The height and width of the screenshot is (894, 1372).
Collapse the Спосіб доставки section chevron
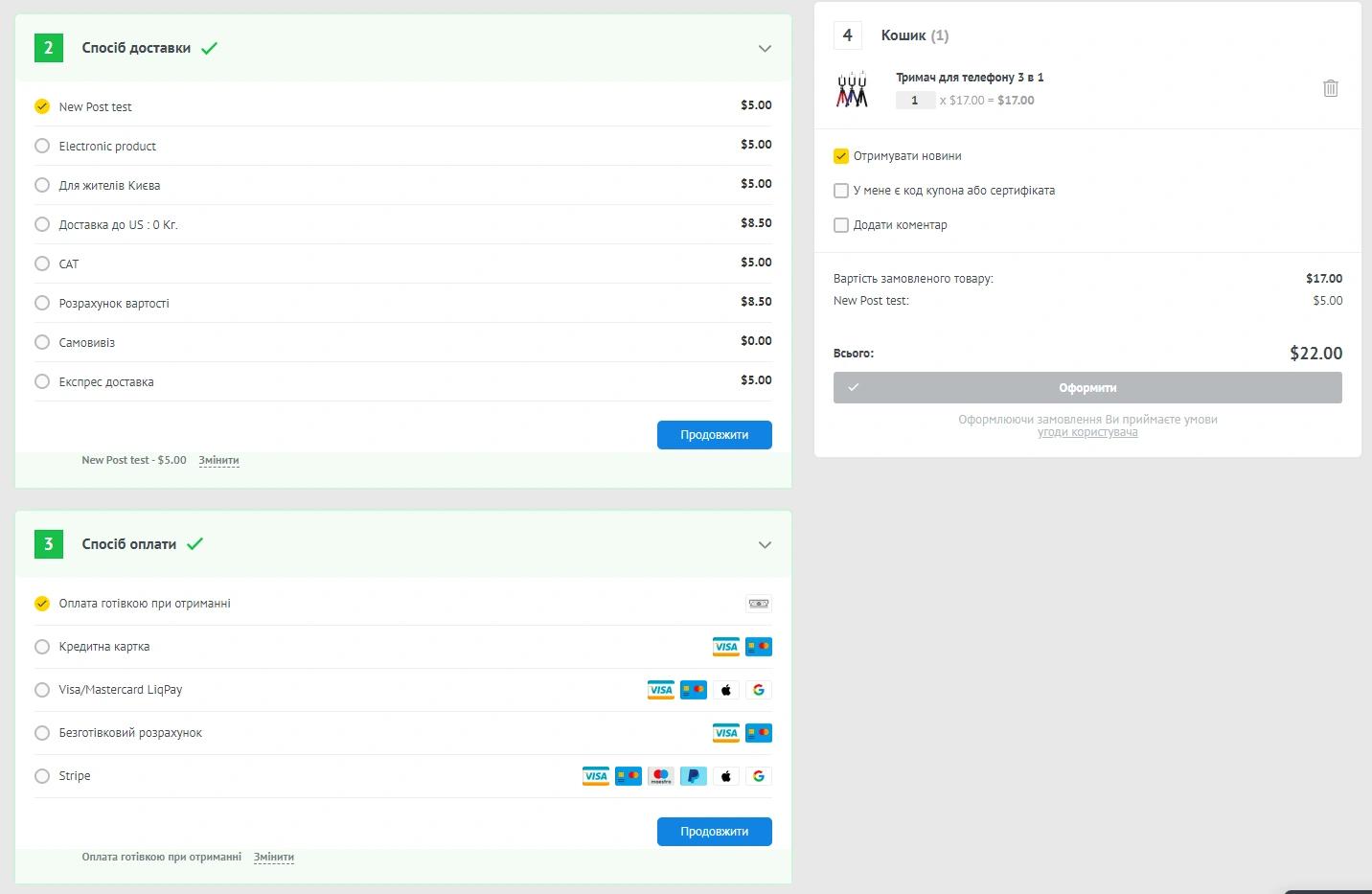(765, 49)
